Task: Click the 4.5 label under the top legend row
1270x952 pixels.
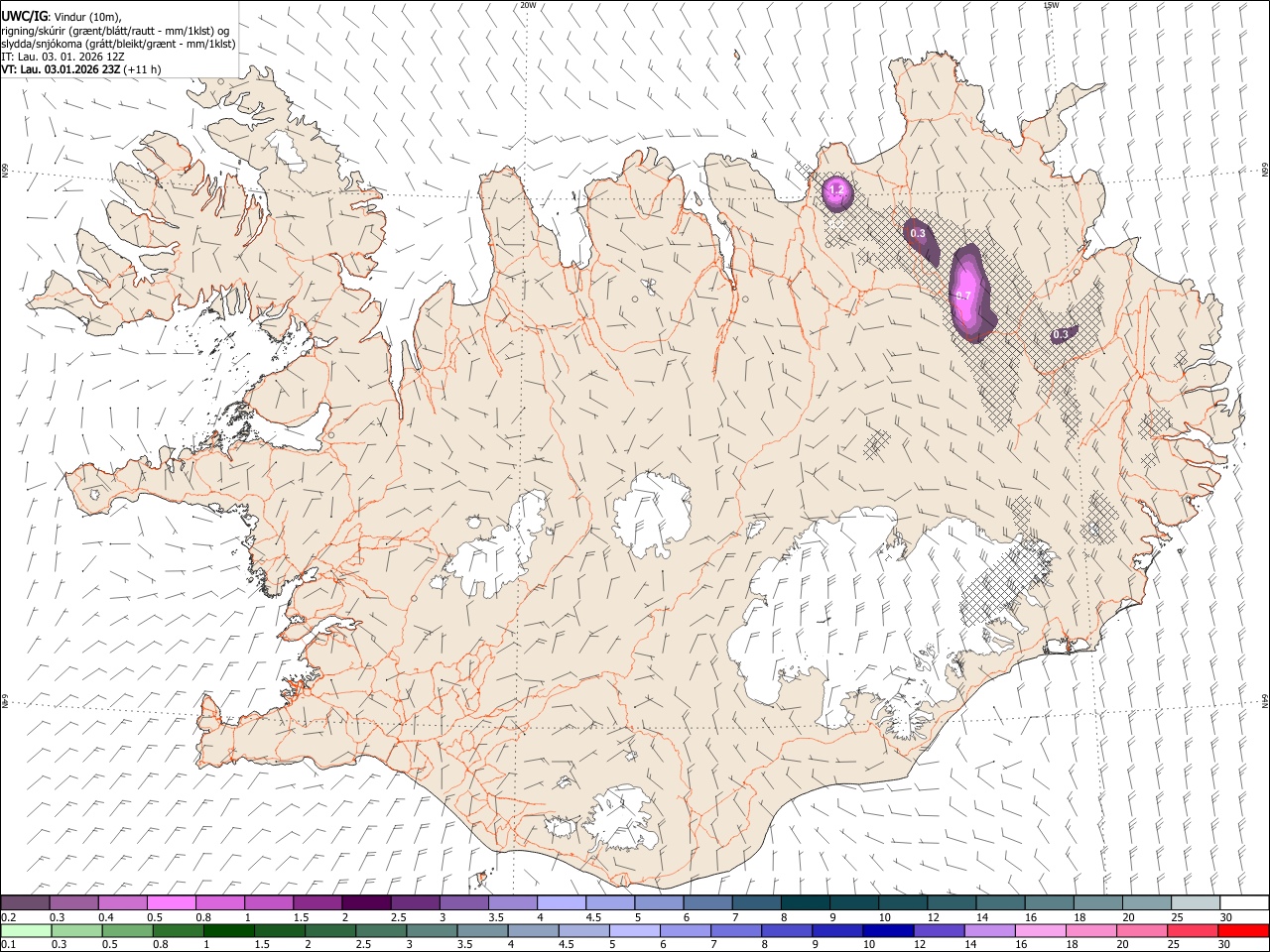Action: pyautogui.click(x=593, y=917)
